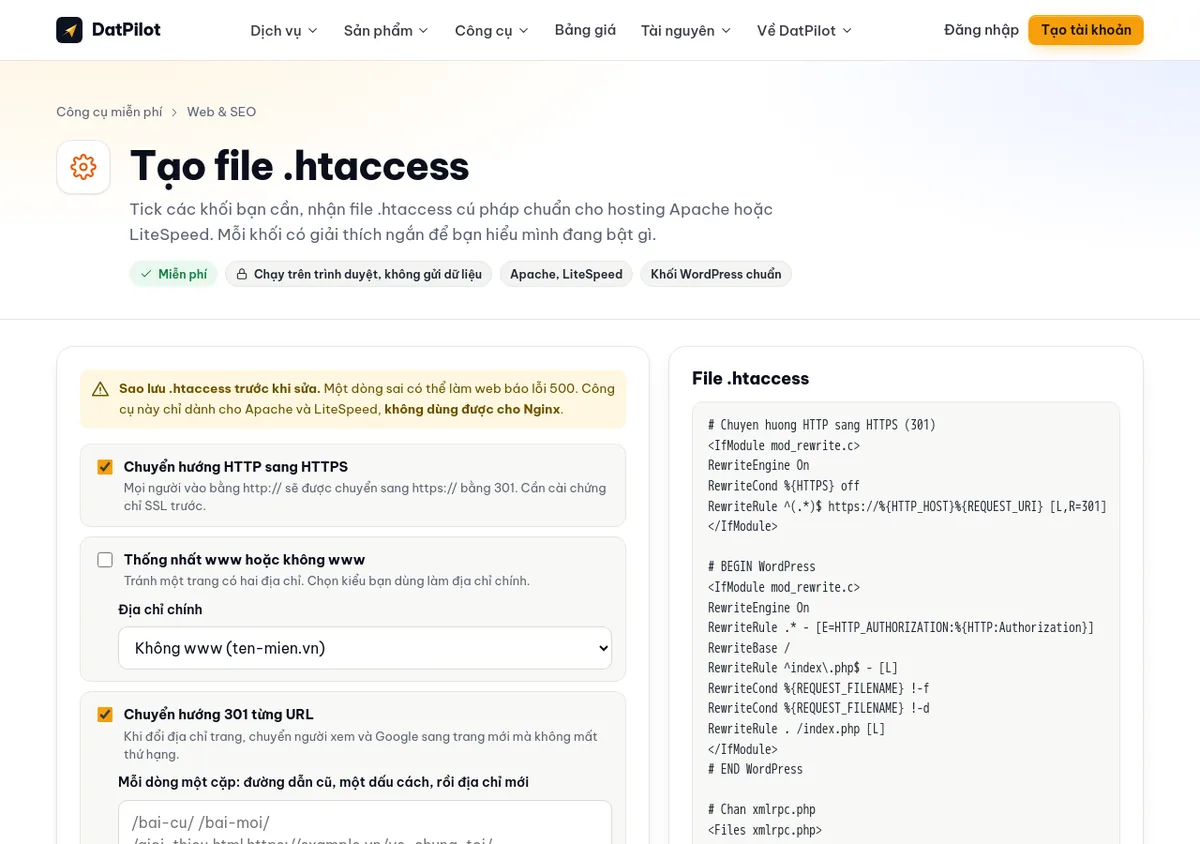Click the DatPilot brand name

[x=126, y=30]
